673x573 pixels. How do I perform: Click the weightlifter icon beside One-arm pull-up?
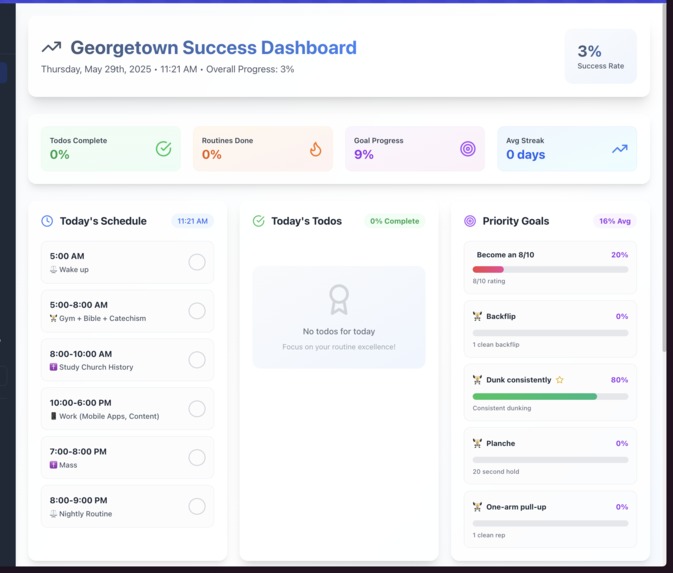click(x=477, y=507)
